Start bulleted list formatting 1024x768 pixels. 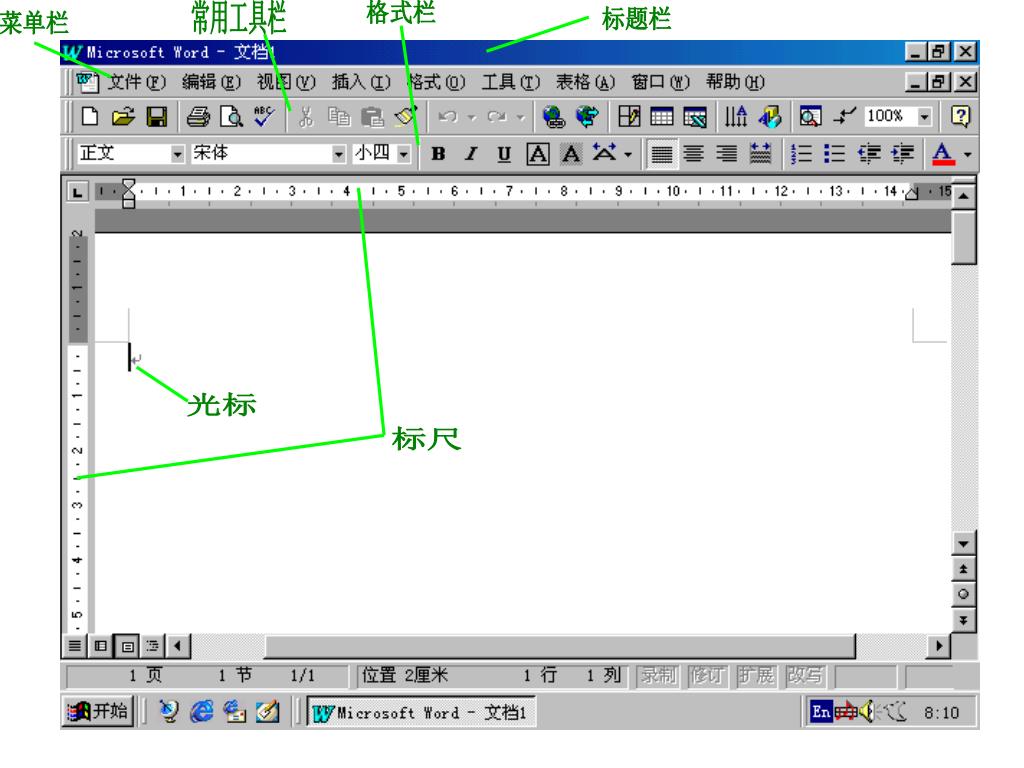[x=835, y=154]
